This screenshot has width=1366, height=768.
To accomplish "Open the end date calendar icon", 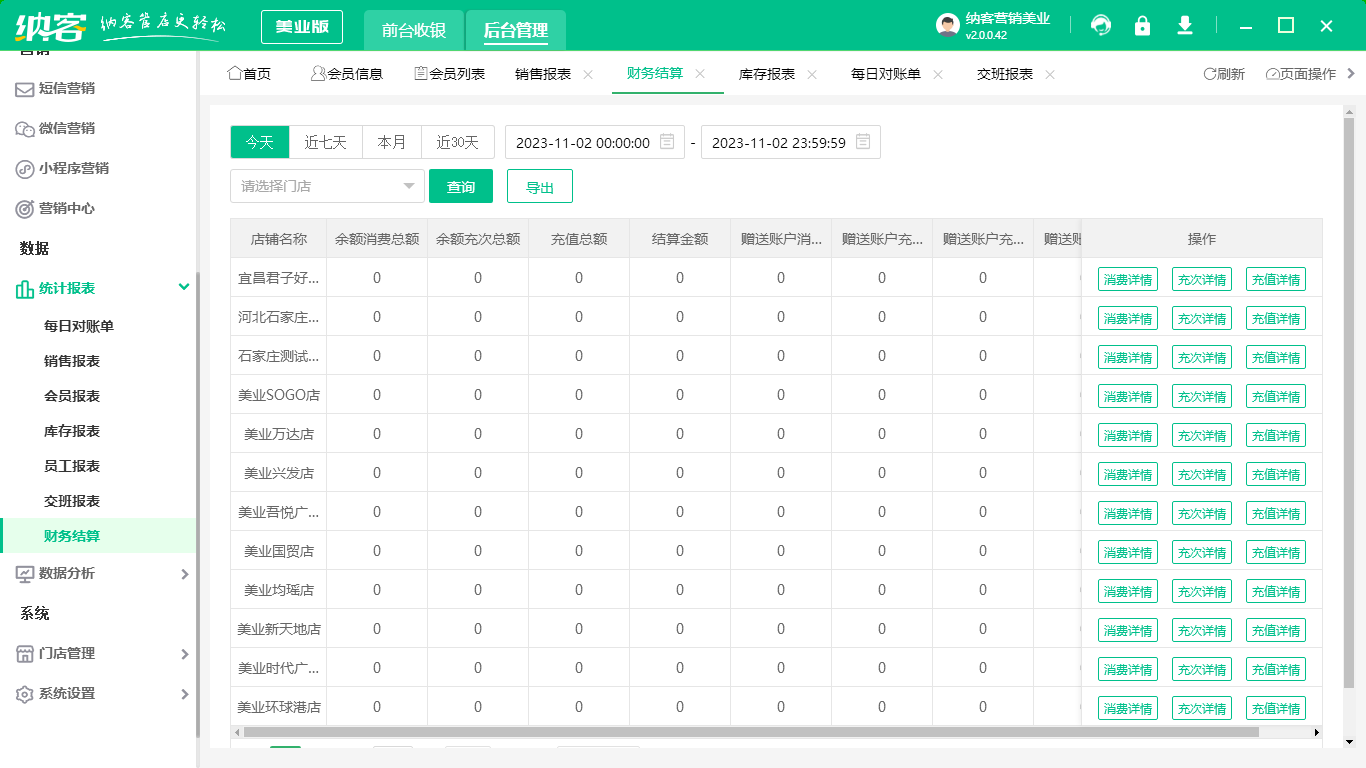I will pyautogui.click(x=863, y=142).
